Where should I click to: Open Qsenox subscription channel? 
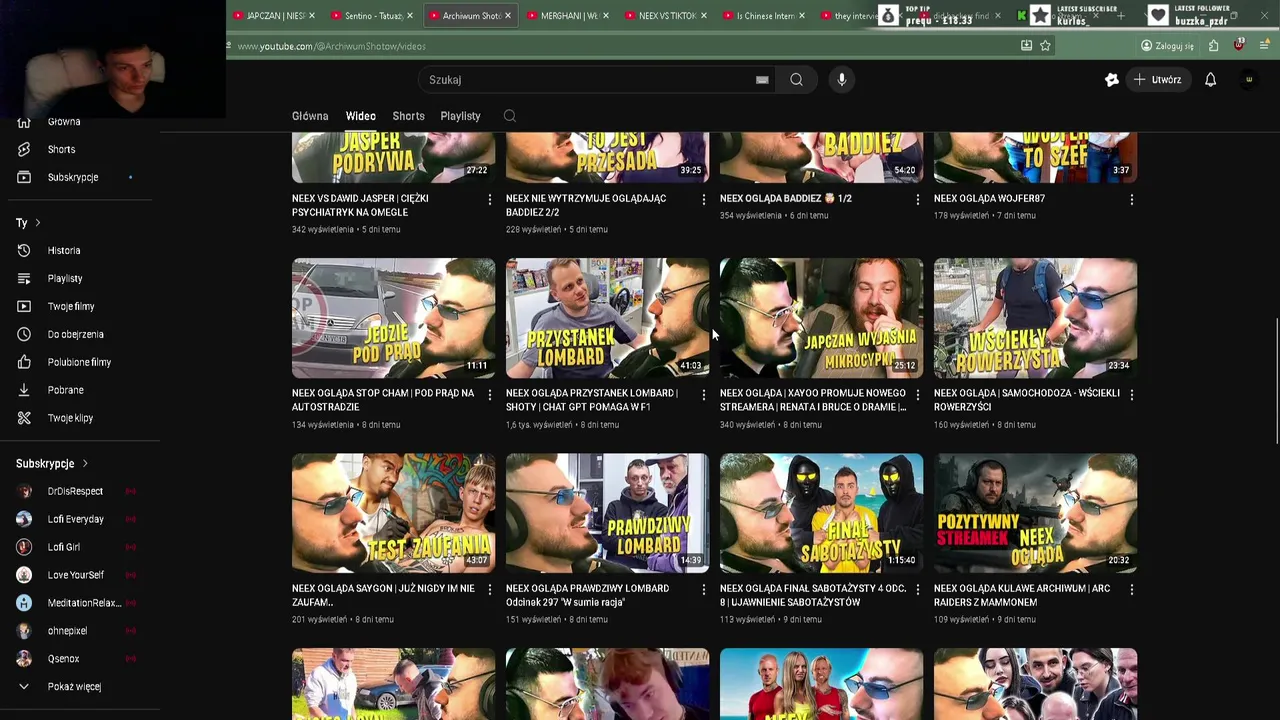[x=63, y=659]
